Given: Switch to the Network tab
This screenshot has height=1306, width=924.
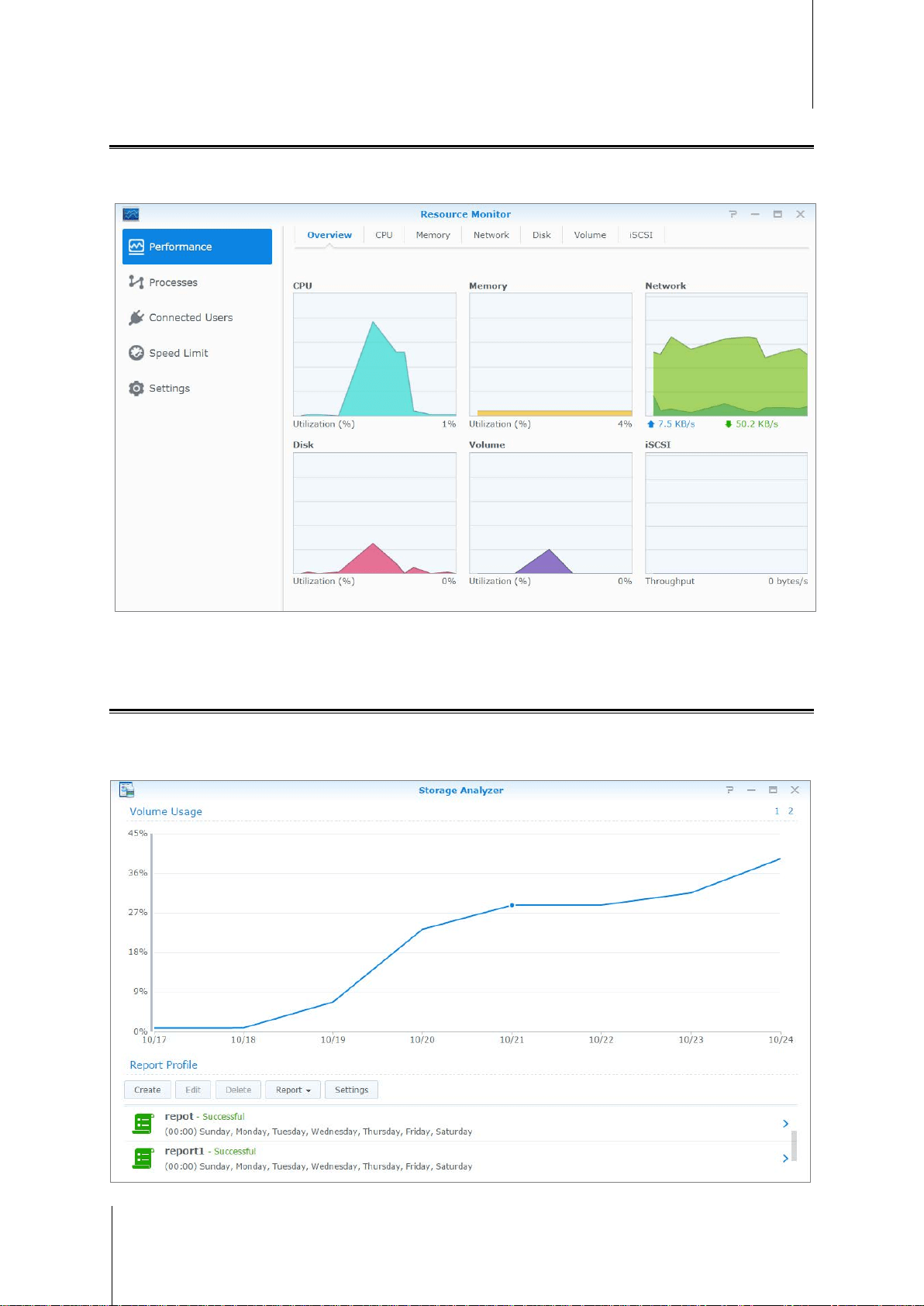Looking at the screenshot, I should point(491,235).
